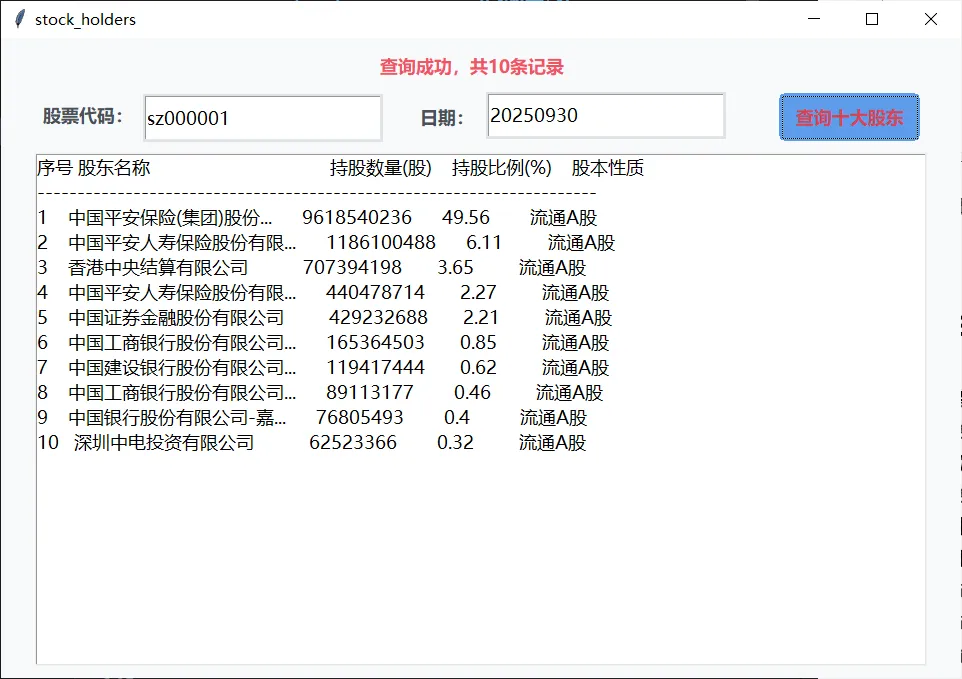Select the percentage 2.21
Screen dimensions: 962x679
point(481,318)
